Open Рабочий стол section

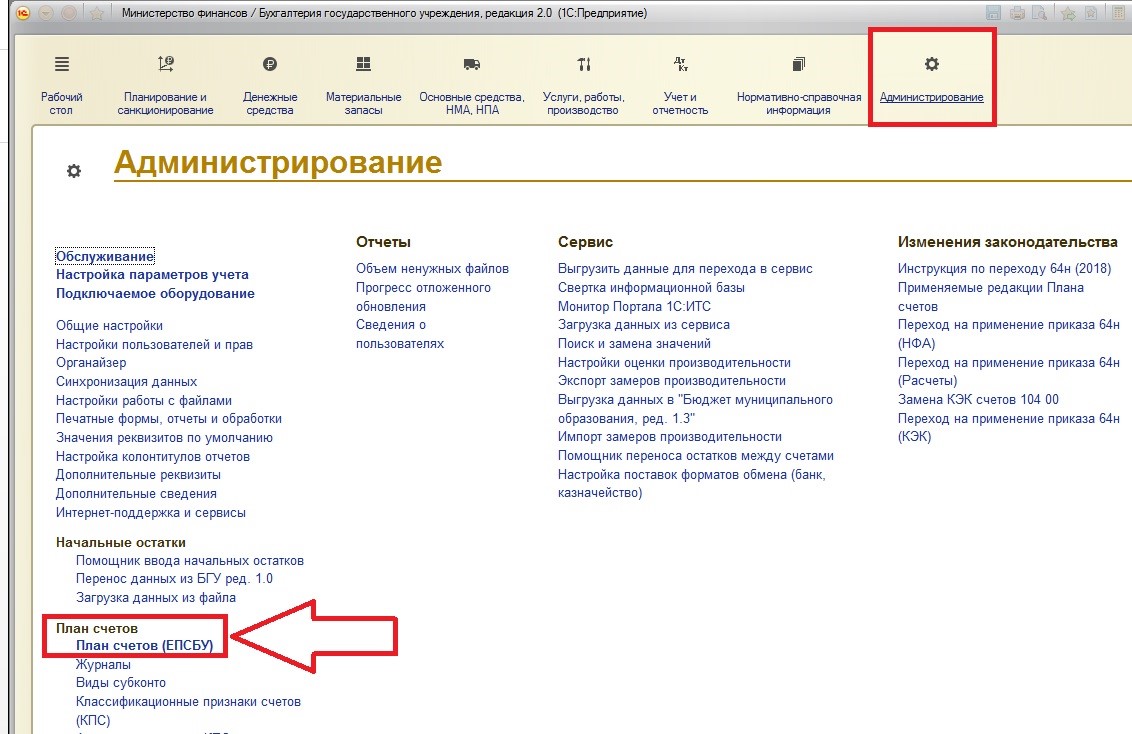coord(61,84)
